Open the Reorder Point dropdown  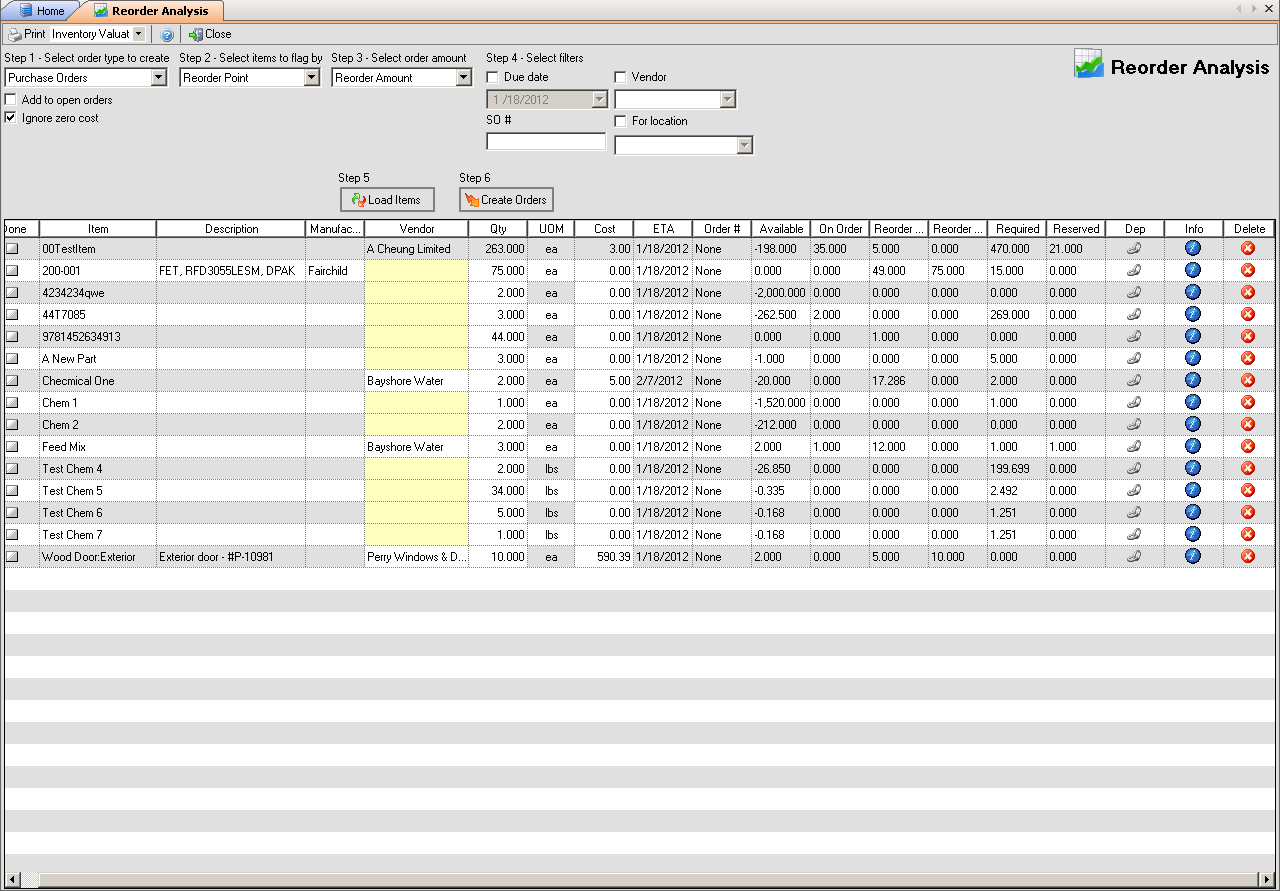coord(311,78)
